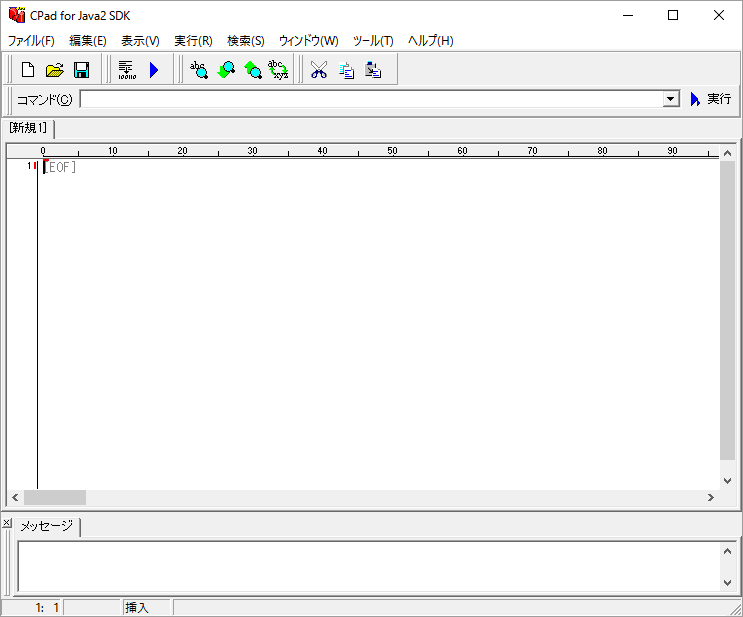Screen dimensions: 743x617
Task: Close the message pane with the small x
Action: click(7, 523)
